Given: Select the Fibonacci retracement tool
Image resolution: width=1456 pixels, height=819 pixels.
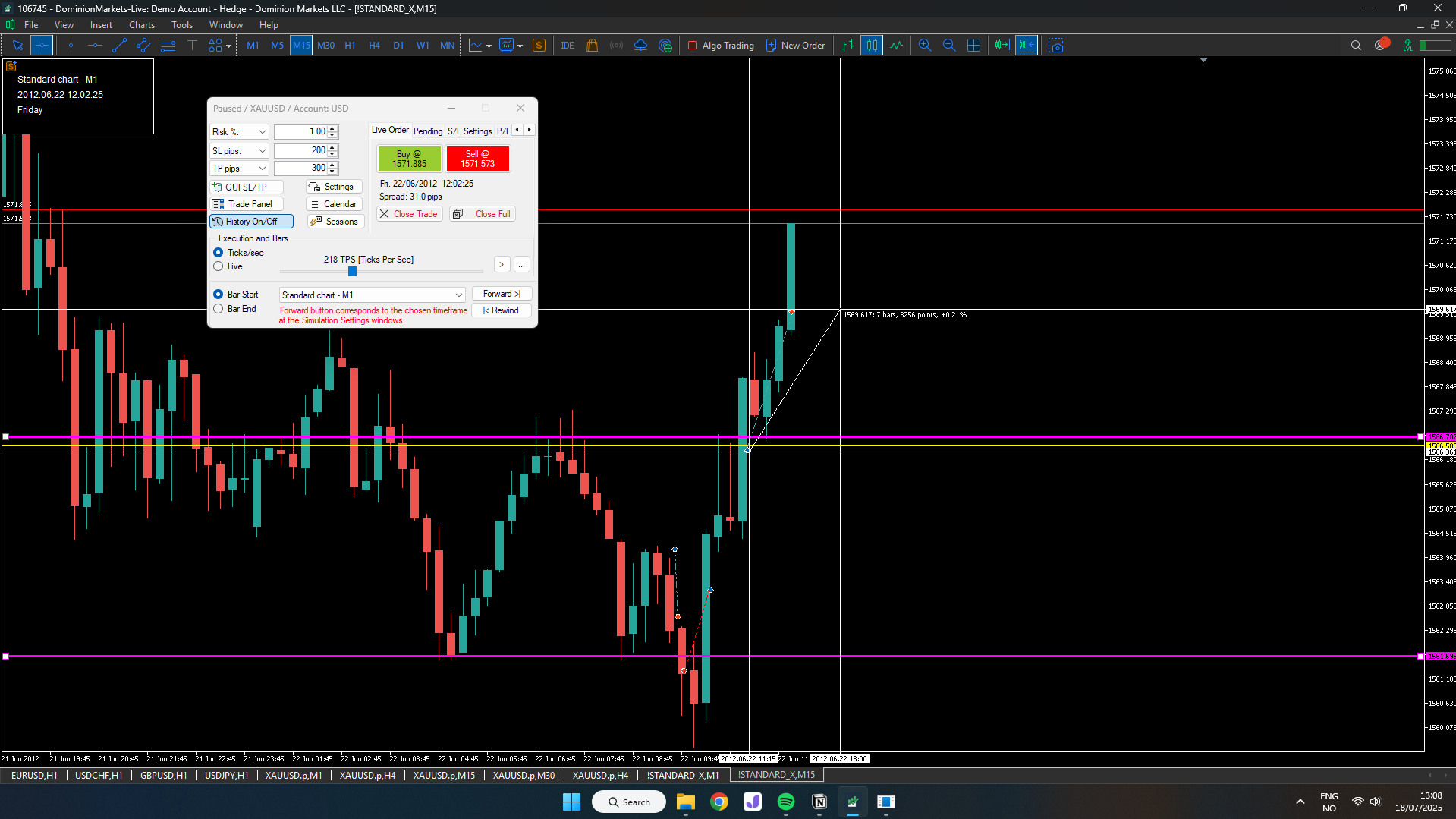Looking at the screenshot, I should tap(168, 46).
